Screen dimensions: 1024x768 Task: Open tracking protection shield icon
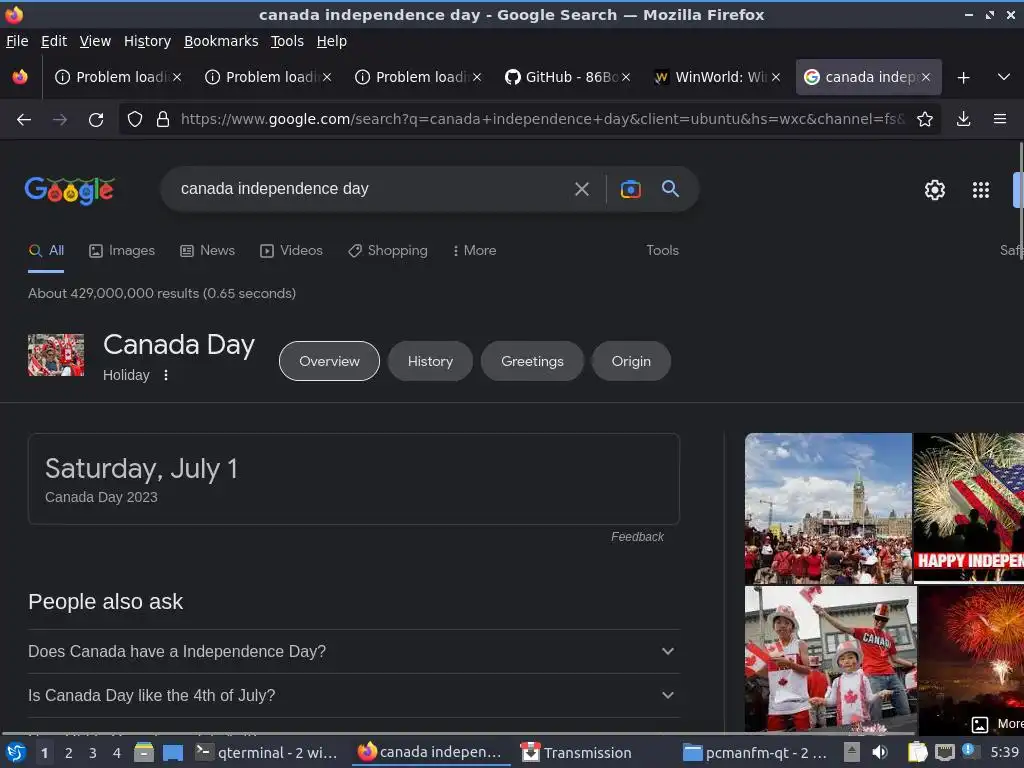click(135, 119)
